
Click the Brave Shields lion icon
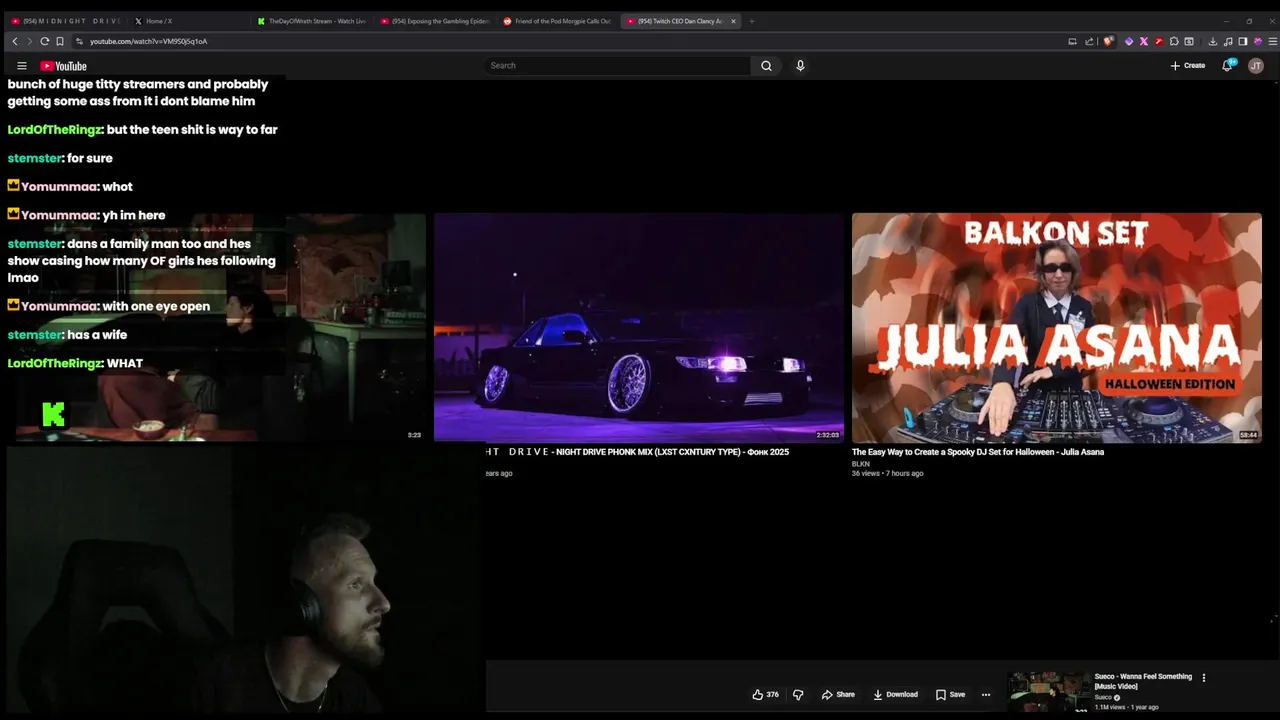(x=1109, y=41)
